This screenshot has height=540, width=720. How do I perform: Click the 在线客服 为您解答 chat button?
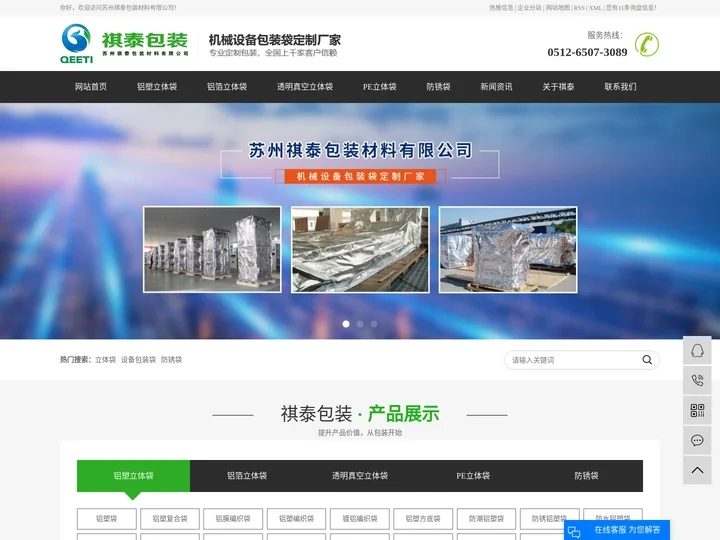617,530
